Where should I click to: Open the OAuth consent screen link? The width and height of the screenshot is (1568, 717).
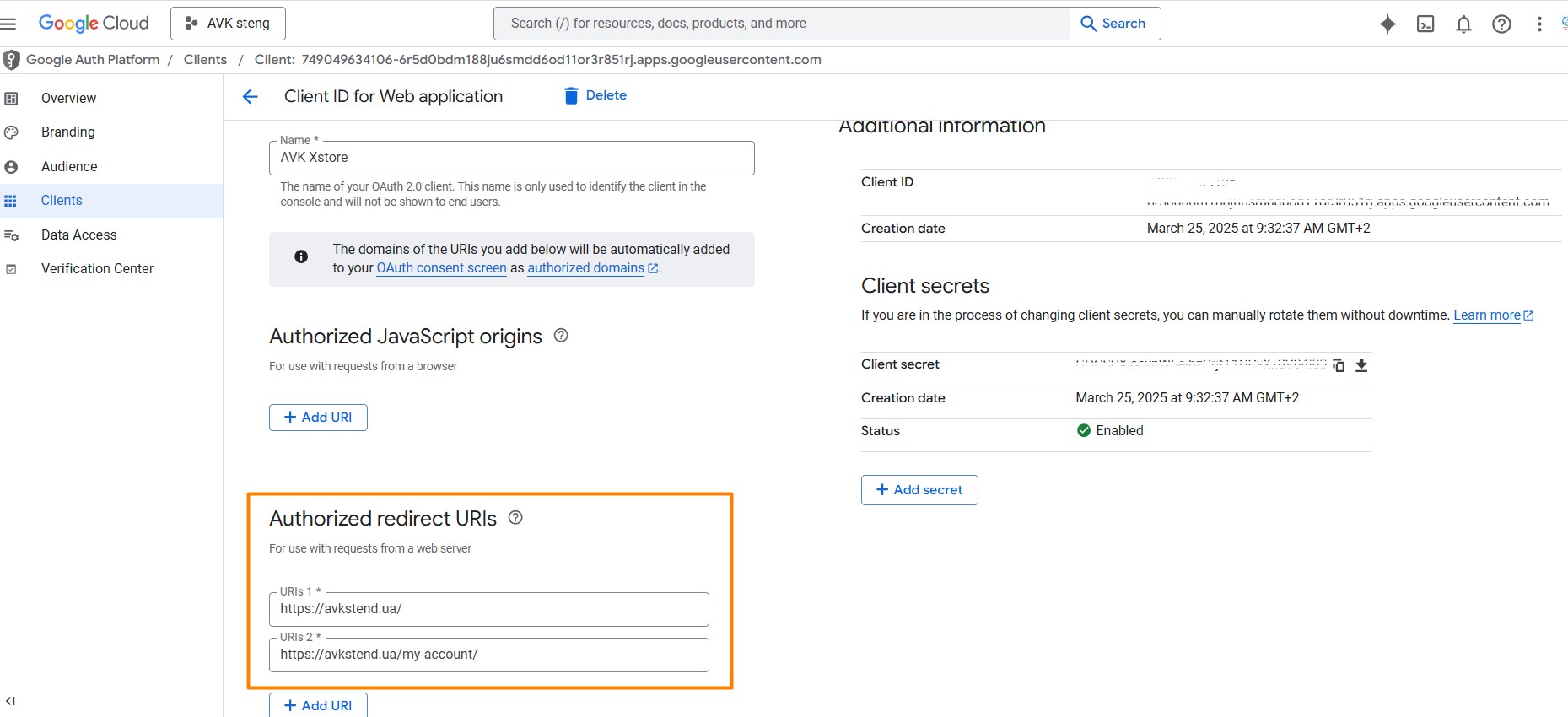point(441,268)
